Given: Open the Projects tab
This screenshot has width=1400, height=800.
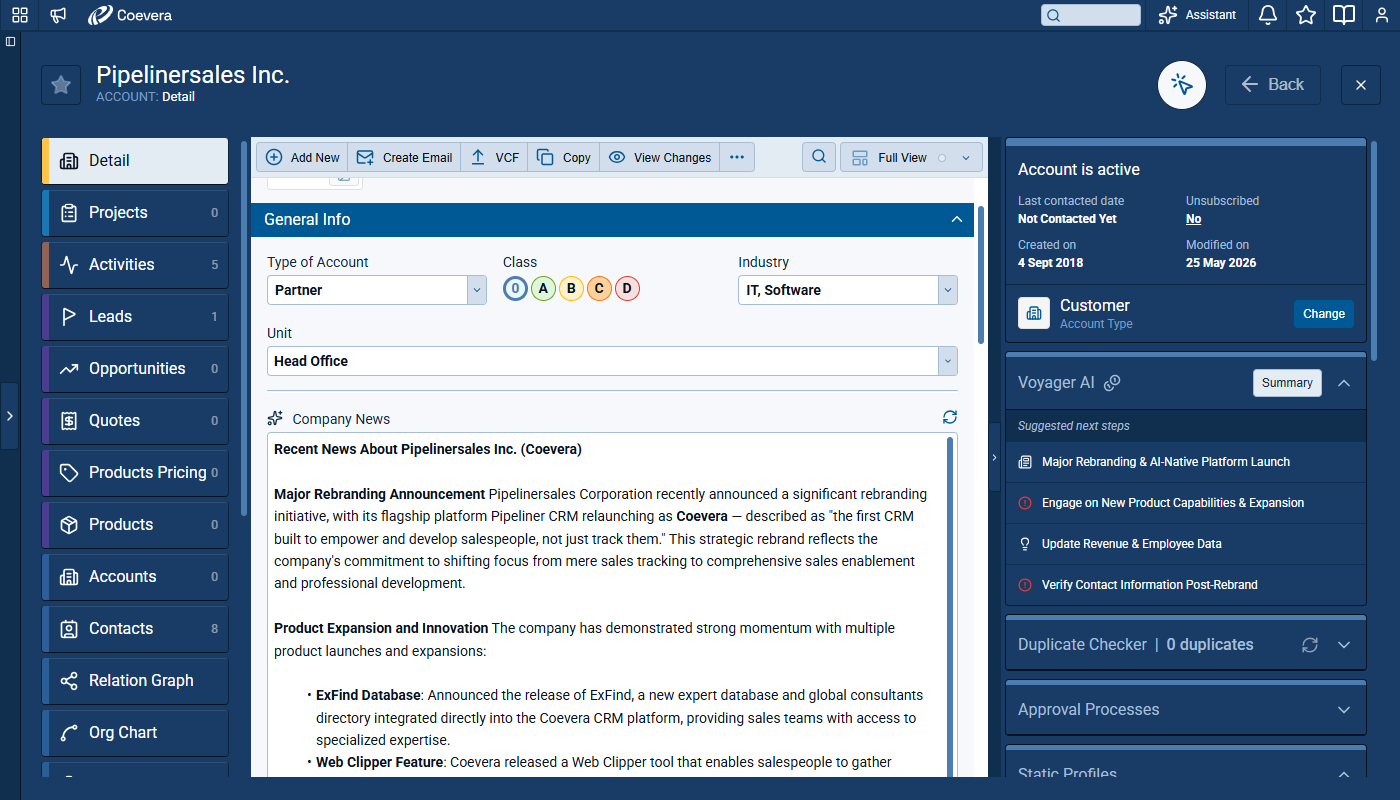Looking at the screenshot, I should 135,213.
